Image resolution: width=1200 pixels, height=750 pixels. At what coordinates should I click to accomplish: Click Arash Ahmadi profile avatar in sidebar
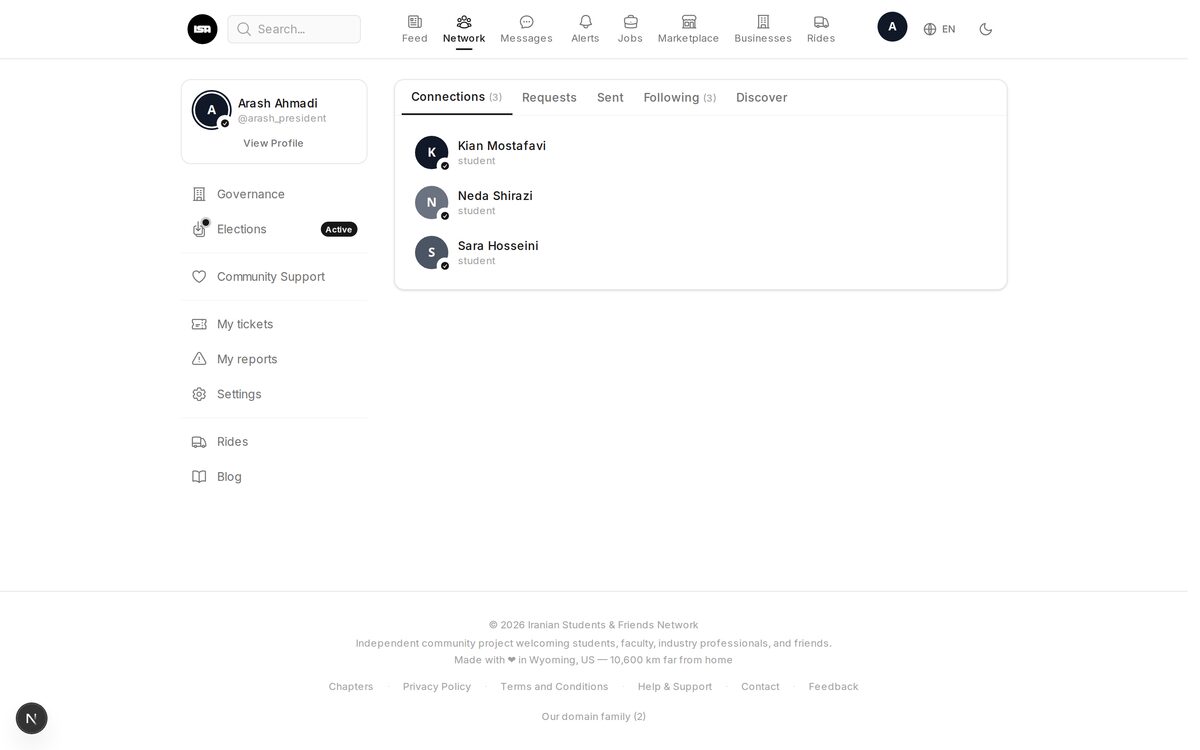[x=211, y=110]
